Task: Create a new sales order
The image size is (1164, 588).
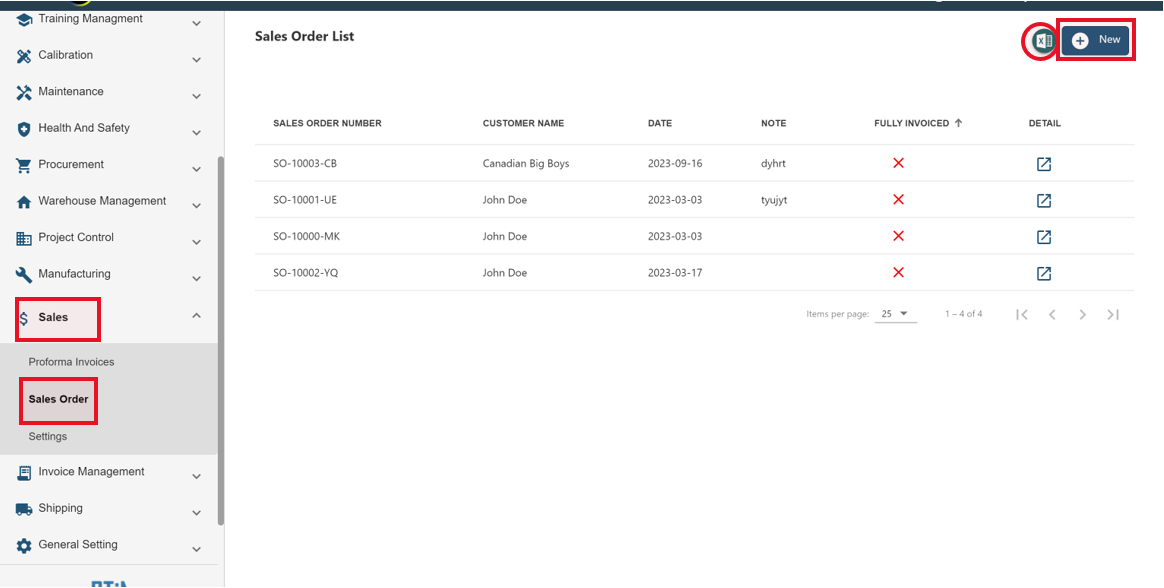Action: (x=1095, y=40)
